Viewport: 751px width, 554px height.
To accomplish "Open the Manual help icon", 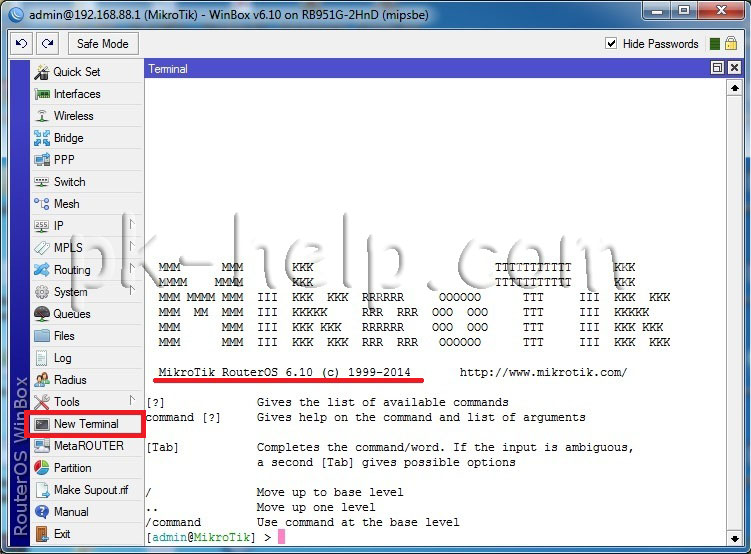I will pos(42,512).
